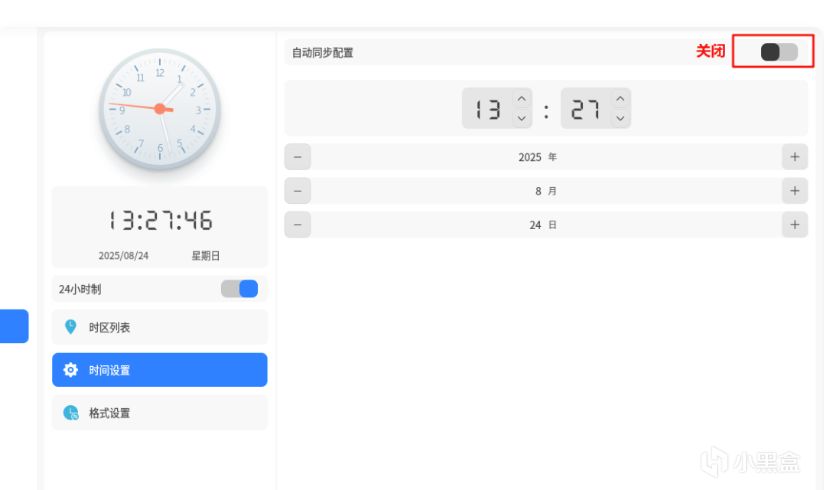824x490 pixels.
Task: Click the analog clock face
Action: [160, 109]
